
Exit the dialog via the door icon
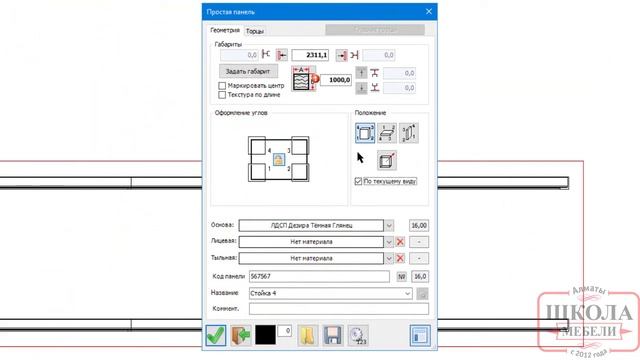point(241,335)
